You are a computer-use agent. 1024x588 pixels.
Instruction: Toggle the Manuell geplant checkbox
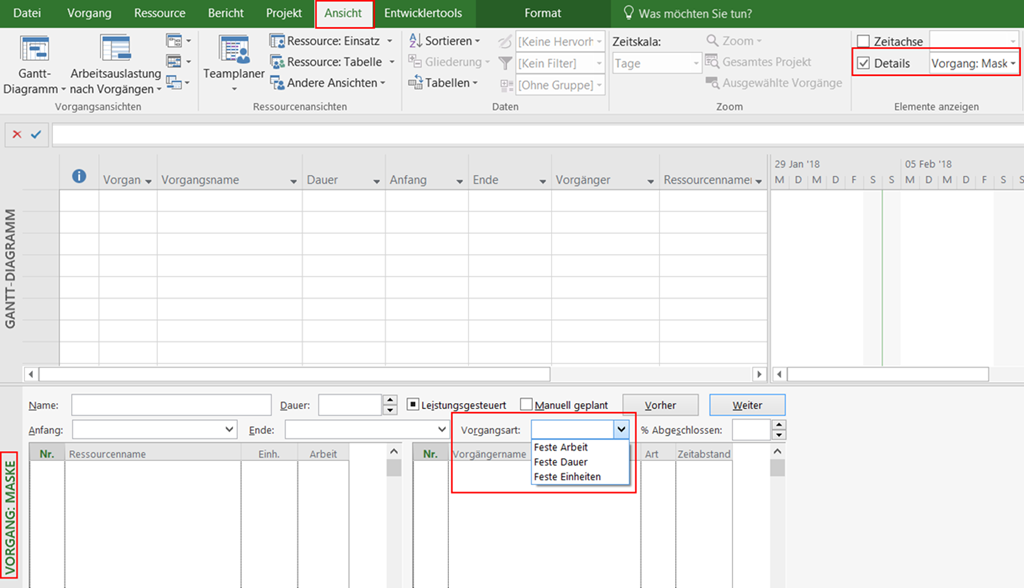pyautogui.click(x=526, y=405)
